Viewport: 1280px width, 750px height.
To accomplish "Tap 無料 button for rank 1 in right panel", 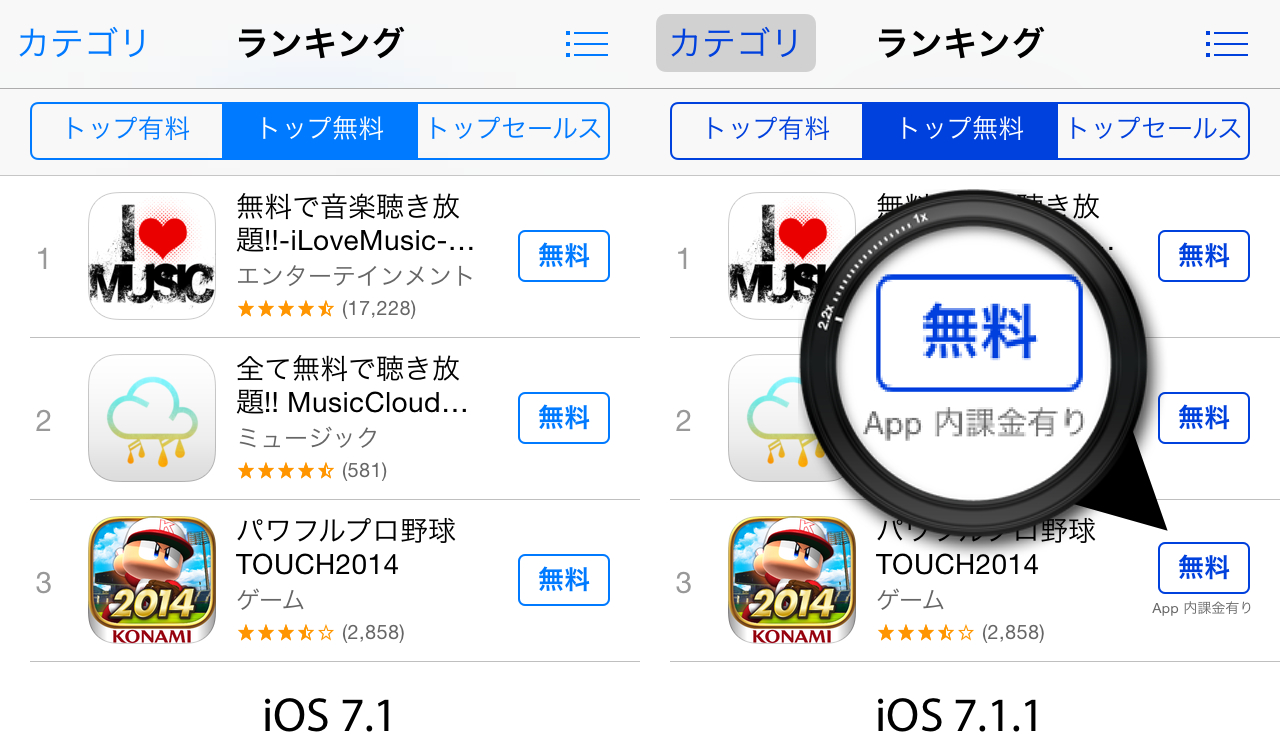I will [1204, 256].
